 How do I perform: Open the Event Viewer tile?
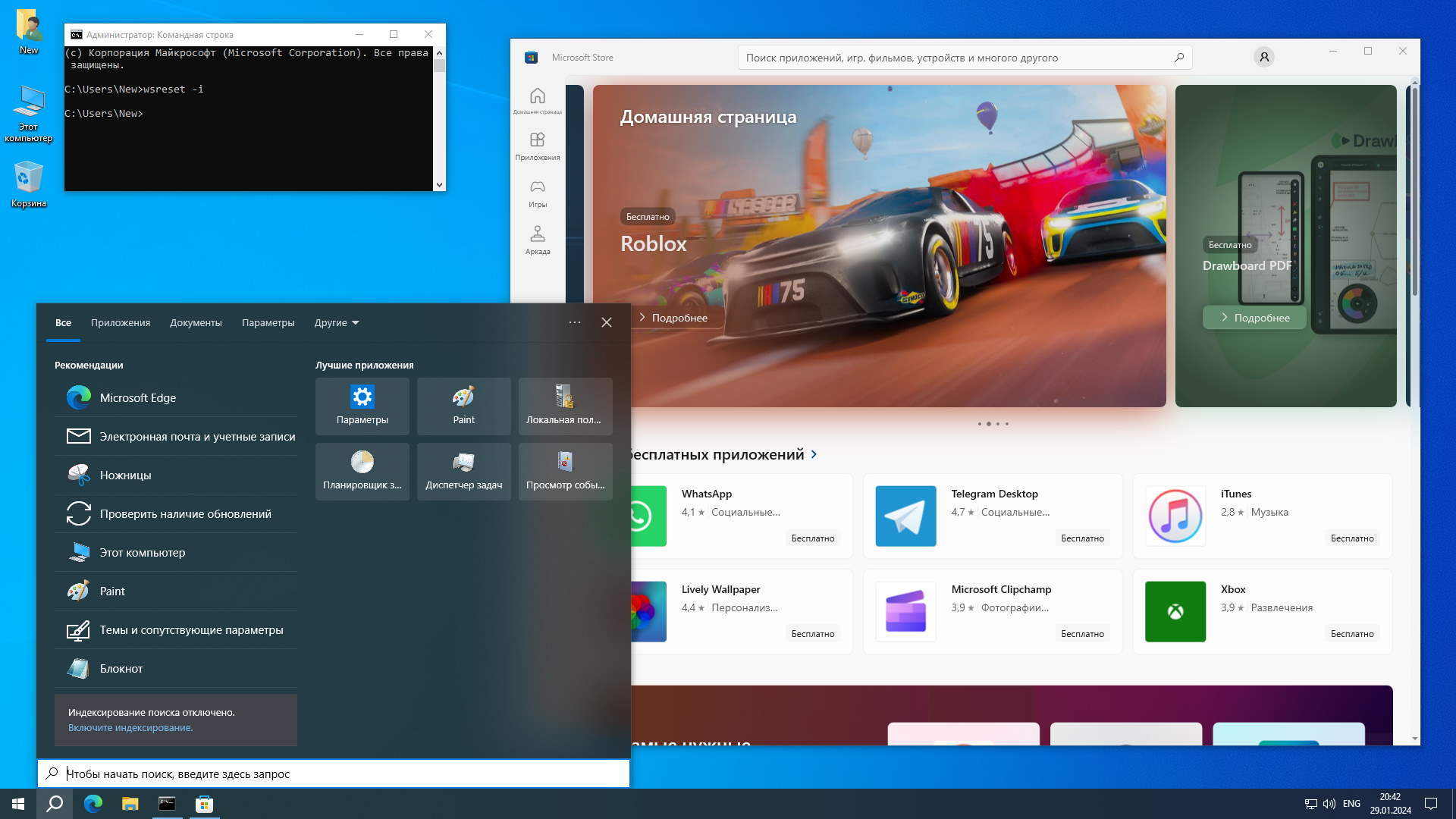[x=565, y=471]
